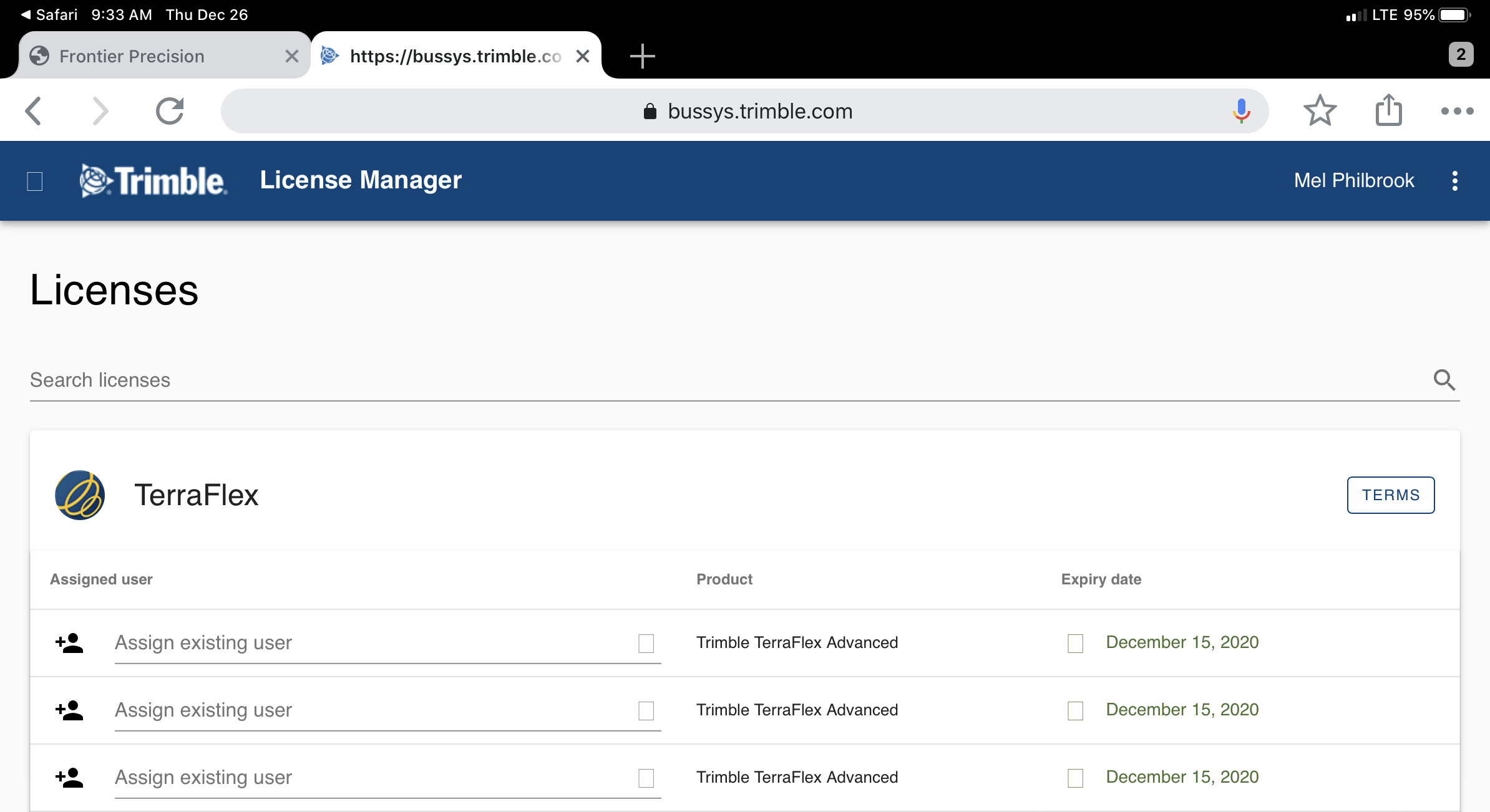Click the Mel Philbrook user name
Image resolution: width=1490 pixels, height=812 pixels.
[x=1353, y=181]
